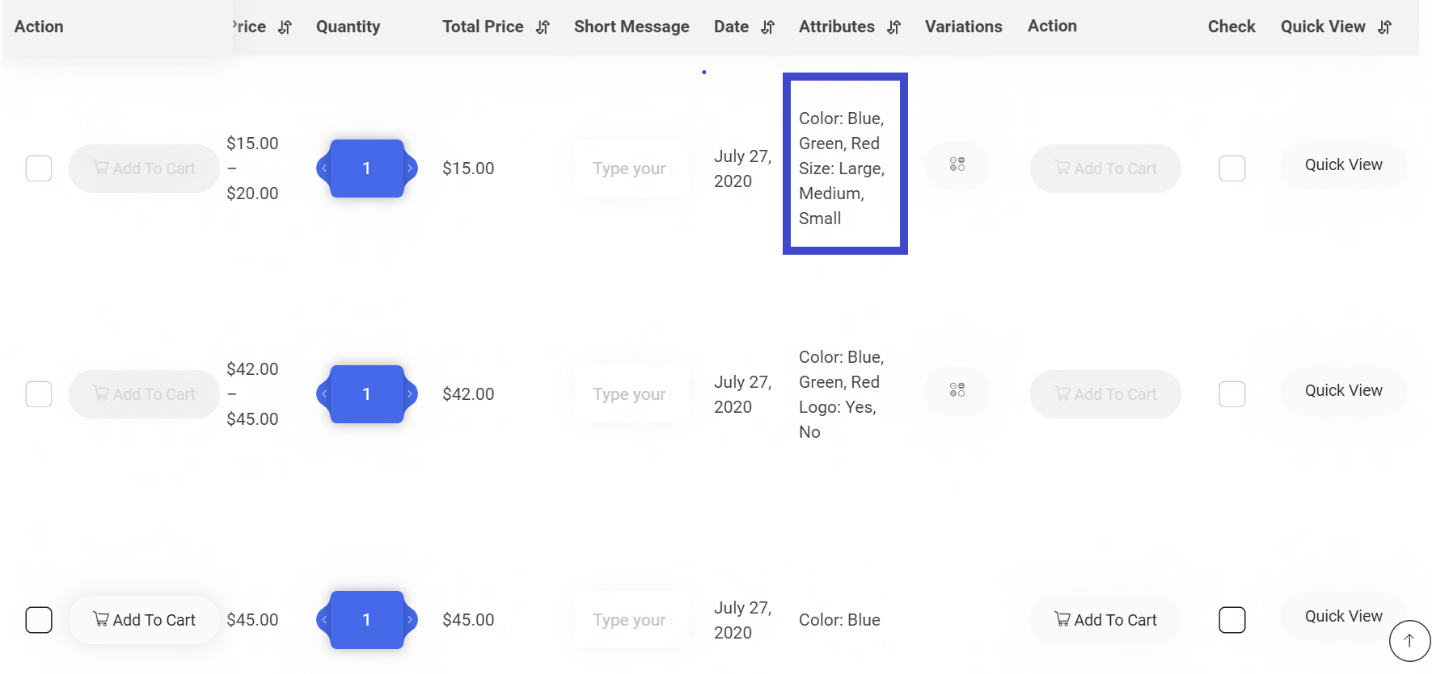
Task: Sort the table by Date icon
Action: pos(768,27)
